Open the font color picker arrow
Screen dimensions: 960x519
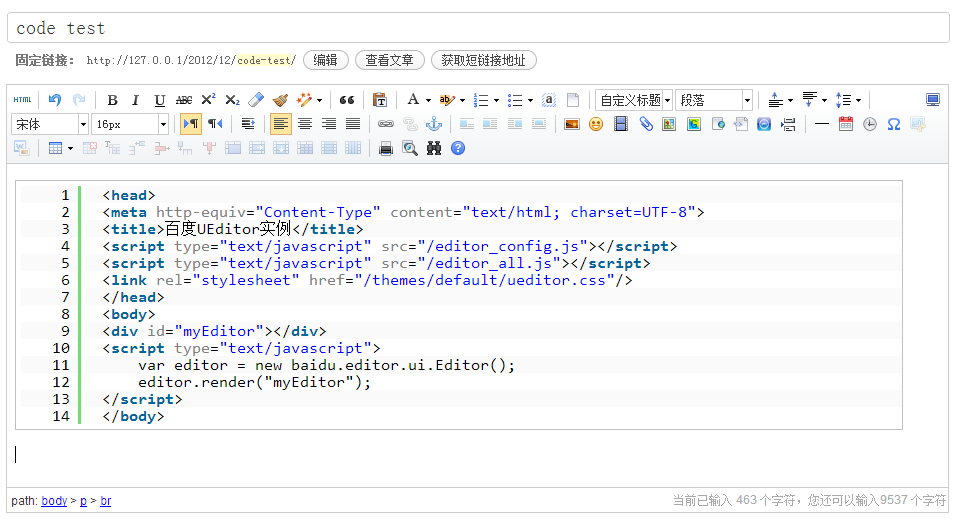[x=428, y=100]
